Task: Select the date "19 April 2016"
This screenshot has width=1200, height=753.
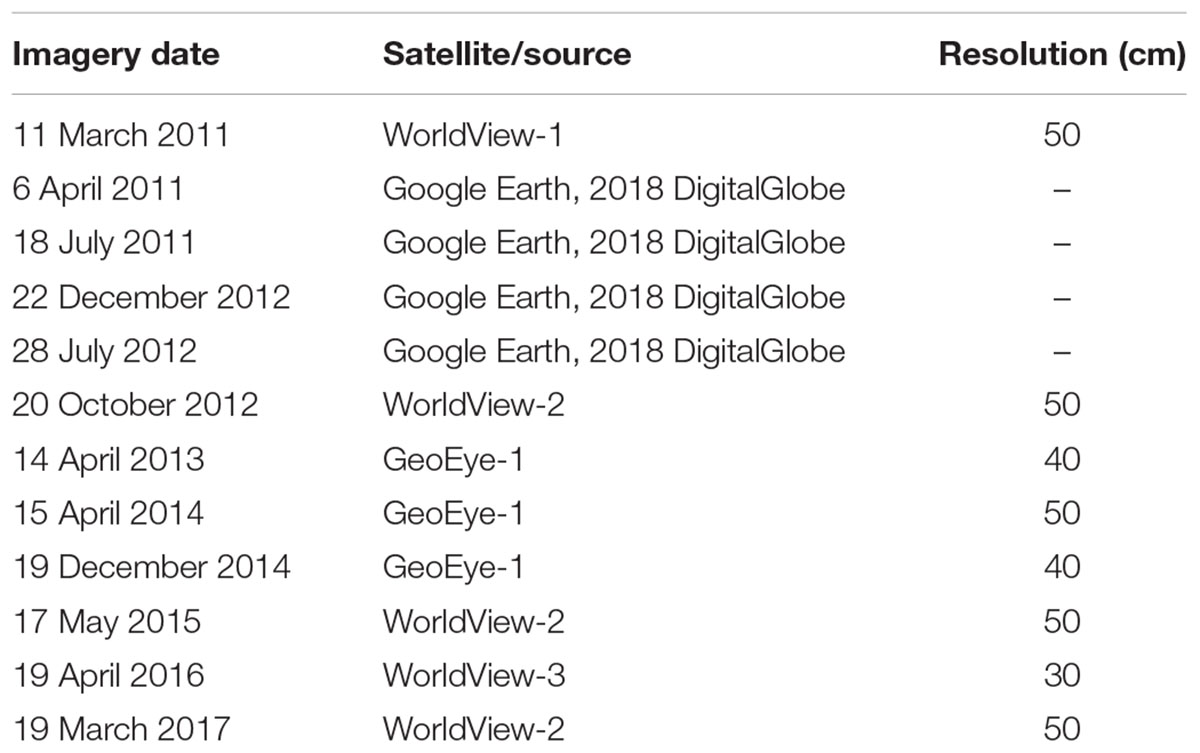Action: click(x=108, y=675)
